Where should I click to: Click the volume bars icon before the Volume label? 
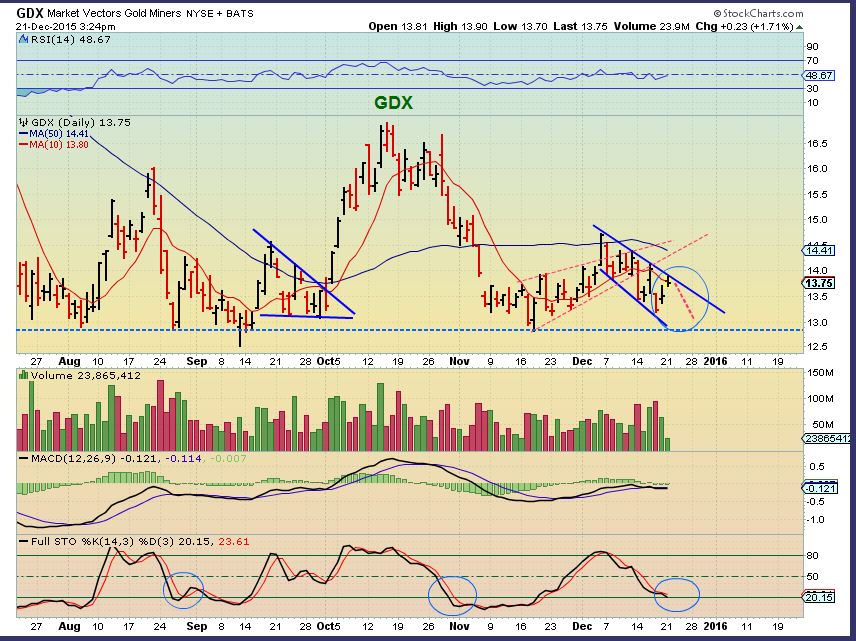tap(23, 375)
